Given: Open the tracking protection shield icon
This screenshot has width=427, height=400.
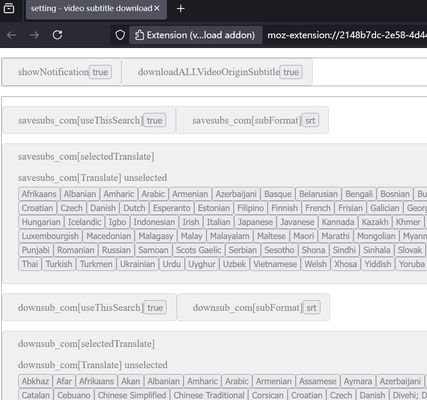Looking at the screenshot, I should tap(120, 35).
